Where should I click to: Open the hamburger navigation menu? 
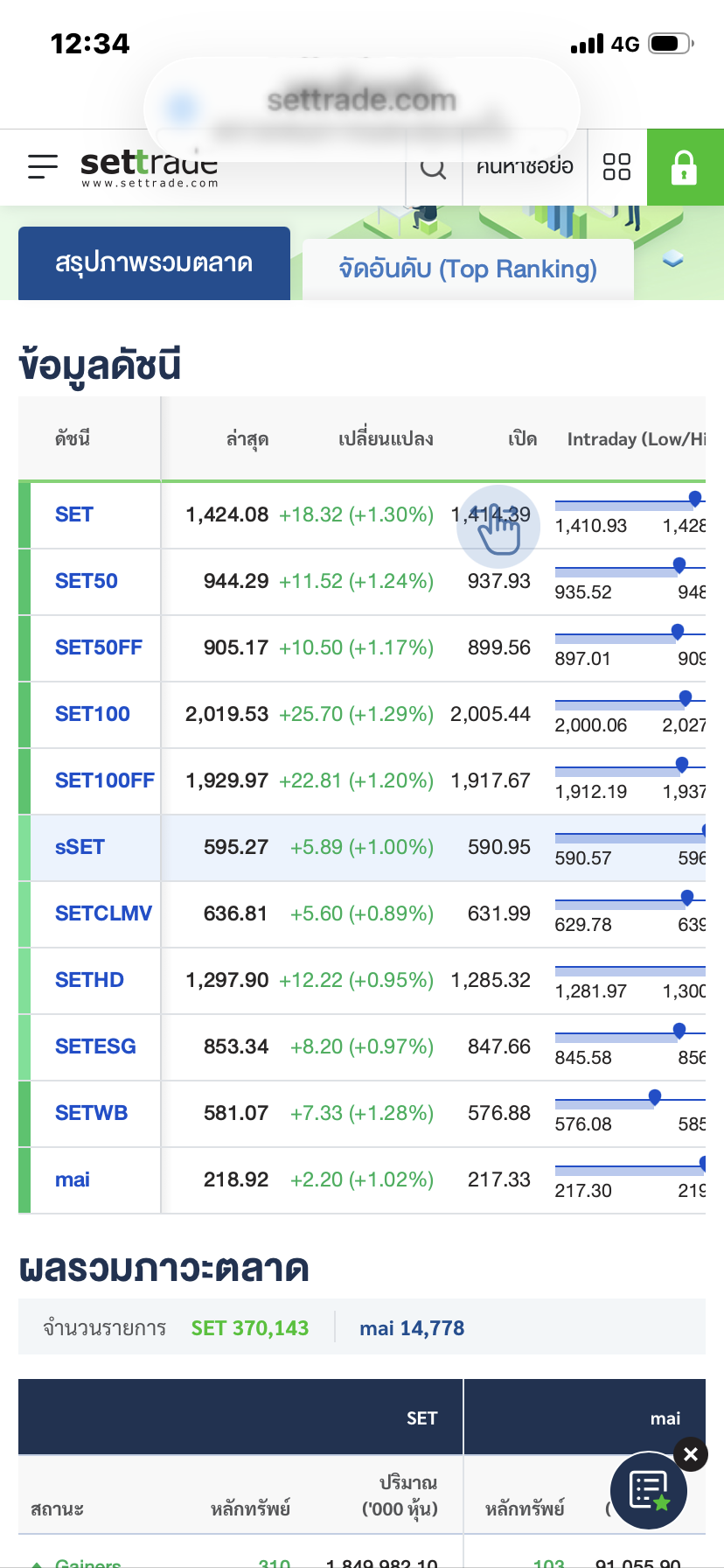(43, 166)
